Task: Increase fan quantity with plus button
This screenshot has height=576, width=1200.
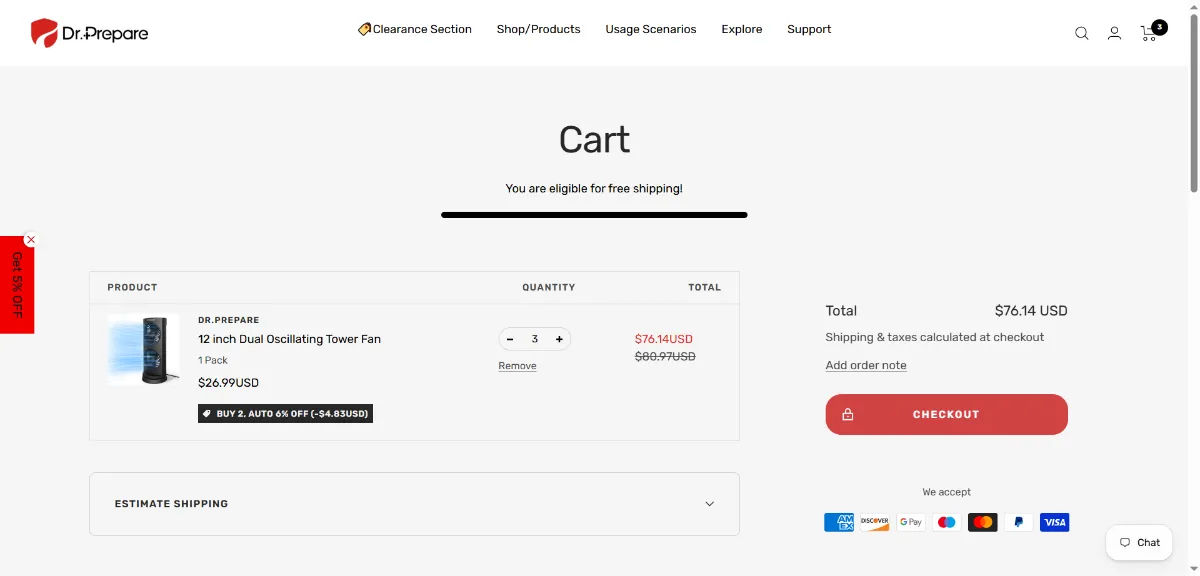Action: pos(559,339)
